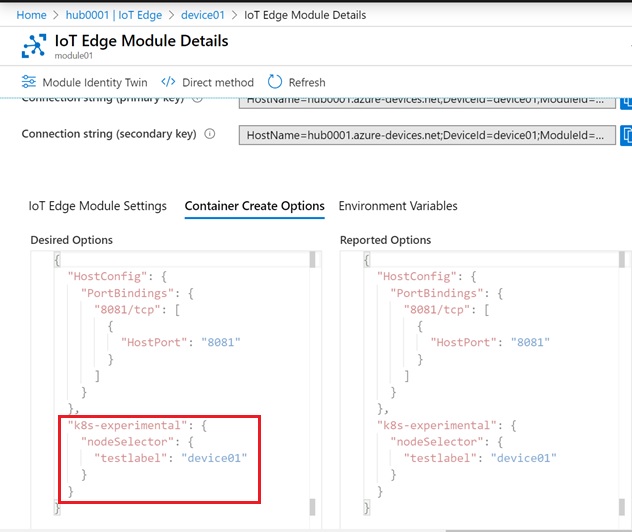
Task: Click "k8s-experimental" key in Desired Options
Action: (127, 426)
